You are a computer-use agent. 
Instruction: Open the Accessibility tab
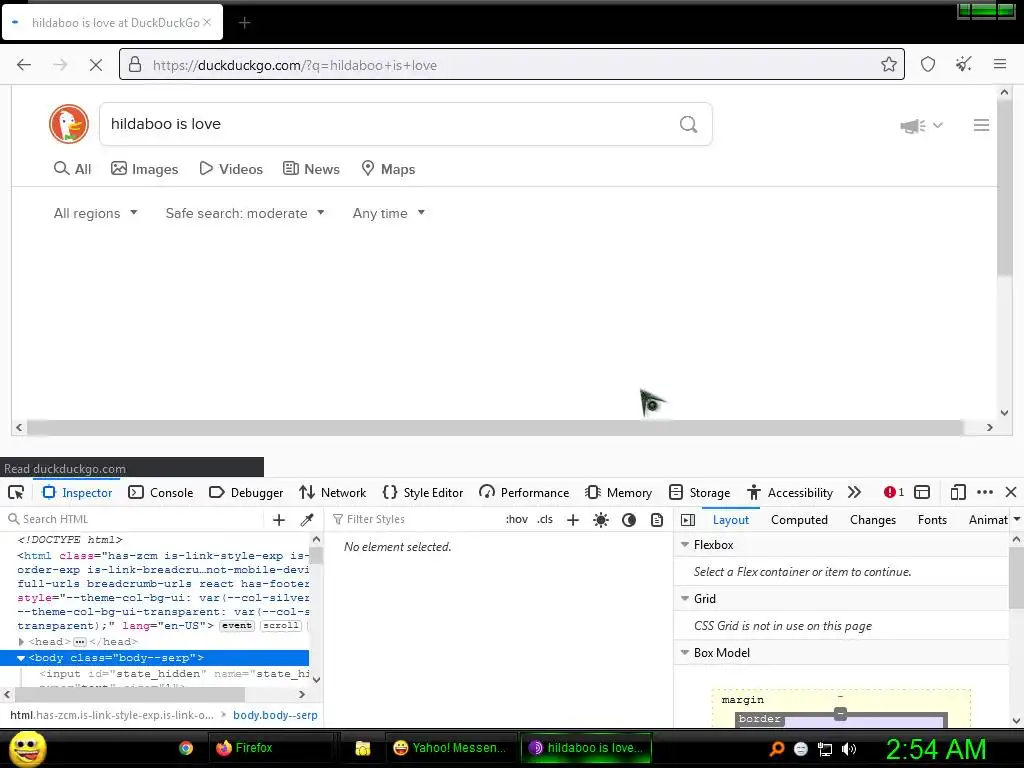point(790,492)
